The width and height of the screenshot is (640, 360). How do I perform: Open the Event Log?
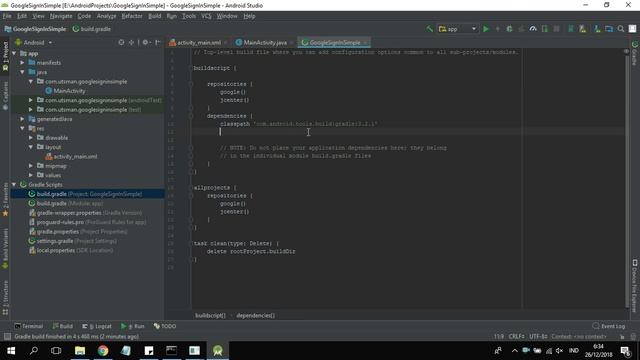click(609, 326)
